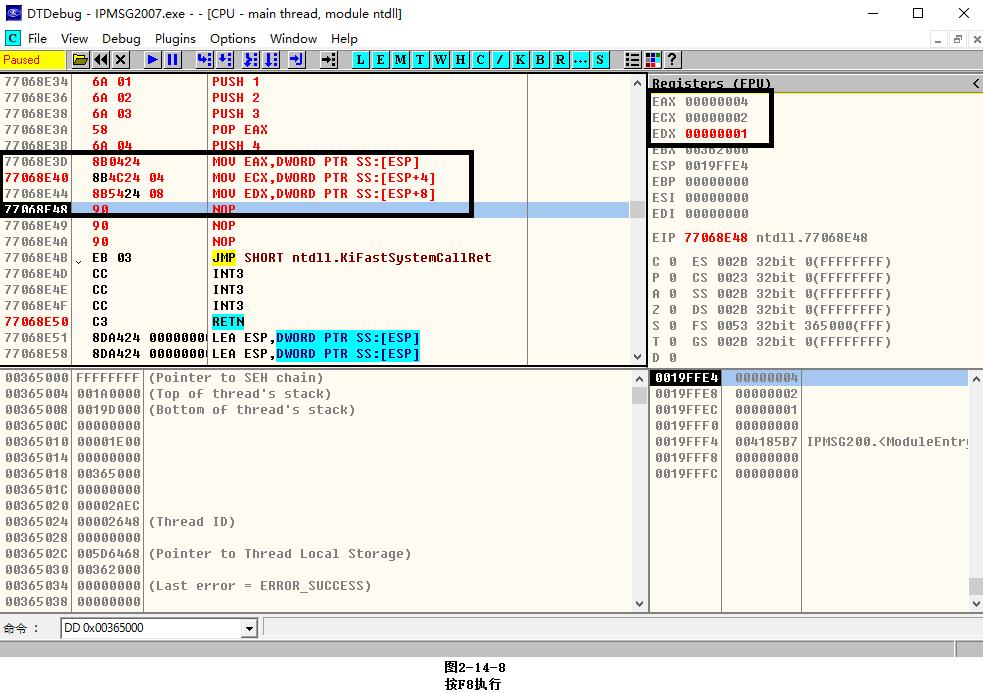Click the C system menu icon
The image size is (983, 693).
(13, 38)
